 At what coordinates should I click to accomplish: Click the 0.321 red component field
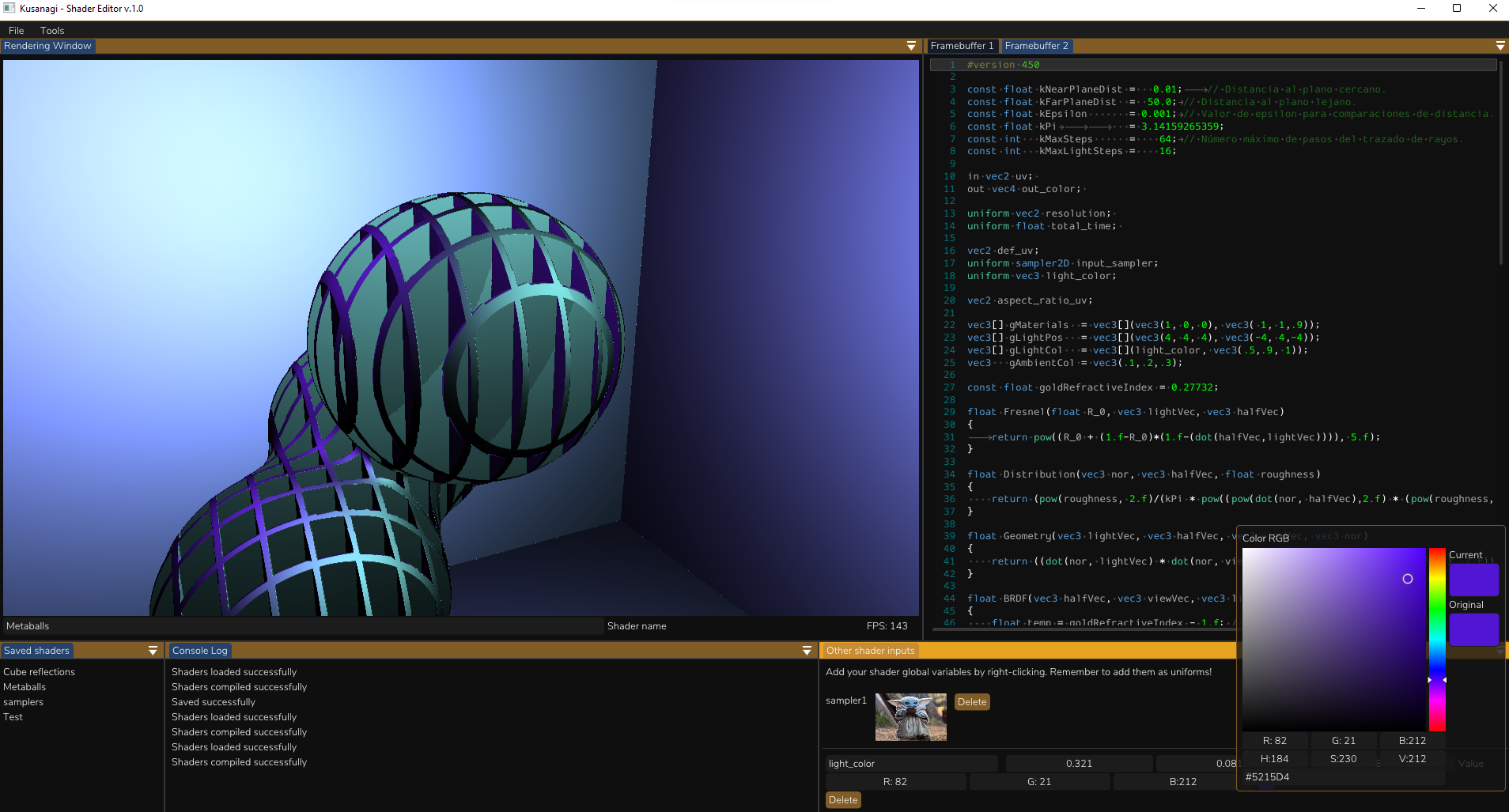(x=1079, y=764)
